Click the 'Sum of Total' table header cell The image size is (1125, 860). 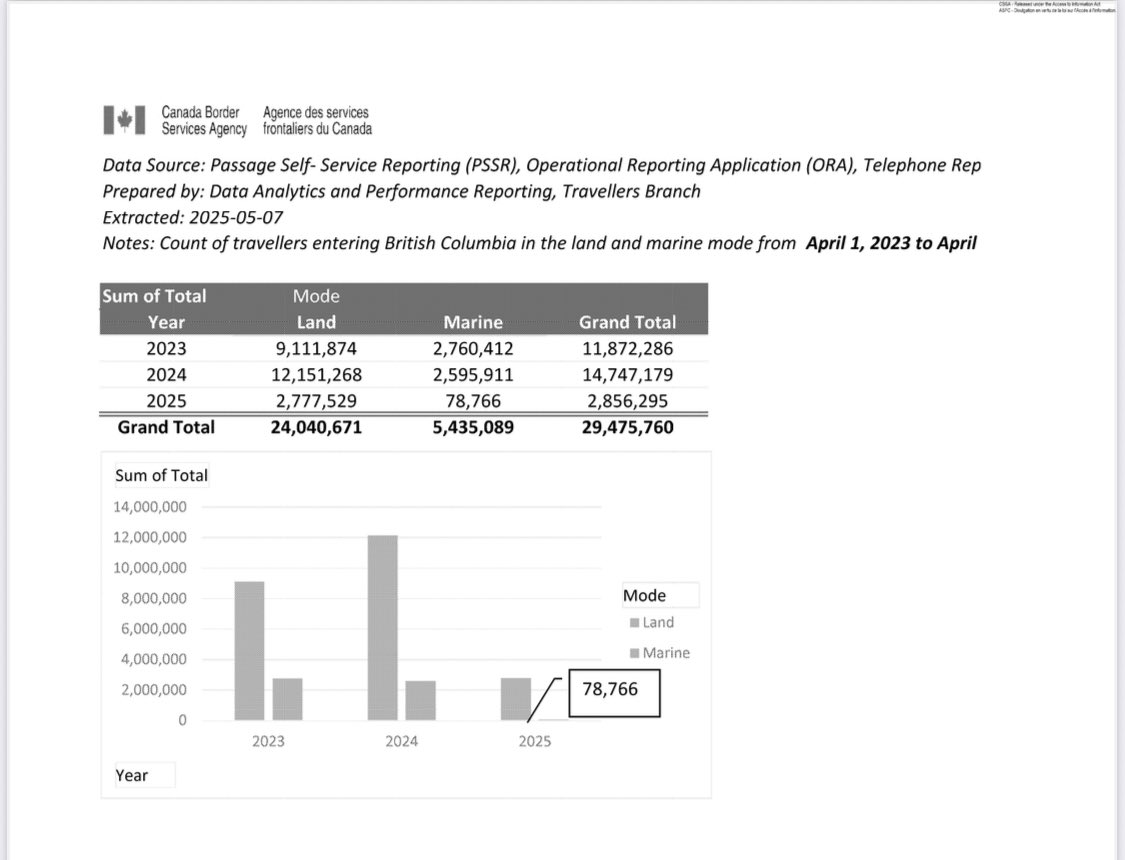click(154, 296)
